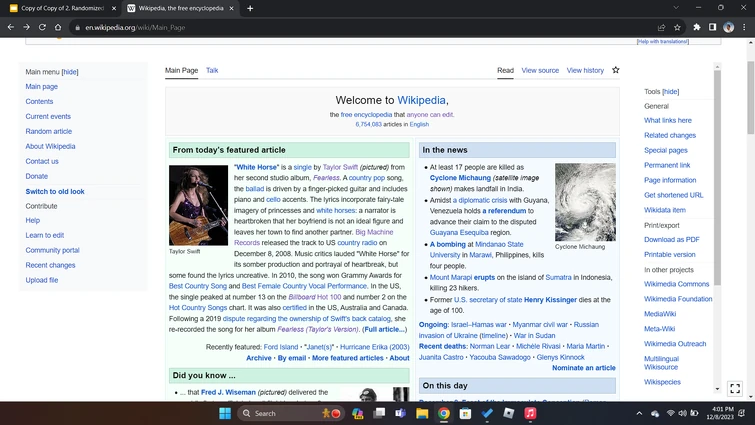
Task: Click the browser page vertical scrollbar thumb
Action: [x=751, y=98]
